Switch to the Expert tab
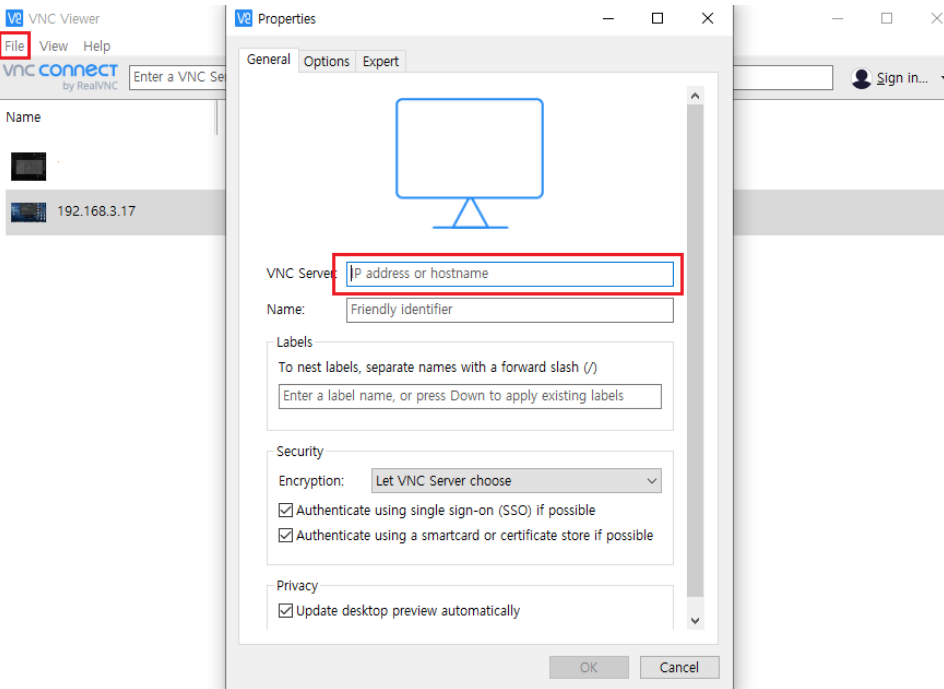 380,61
